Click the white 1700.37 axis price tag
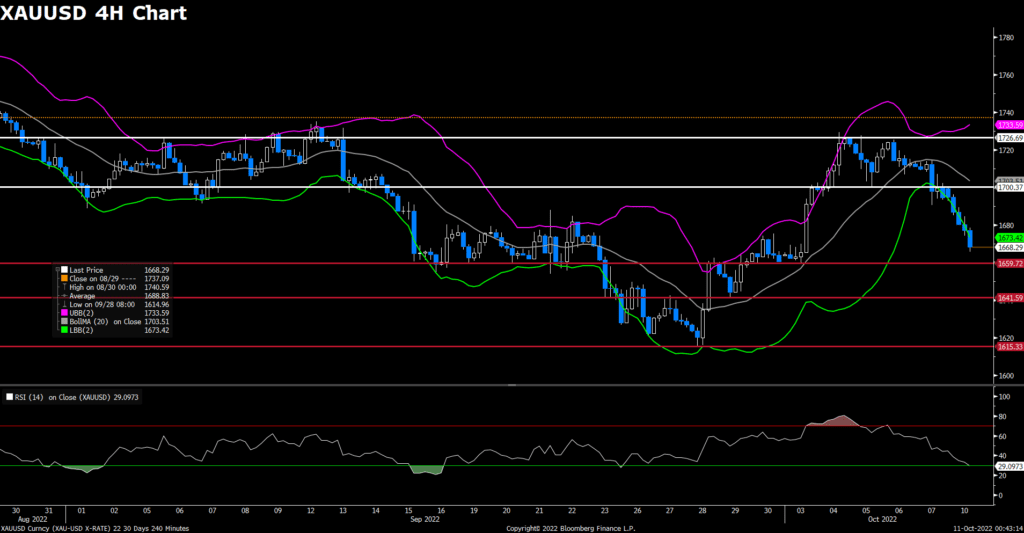 tap(1009, 187)
